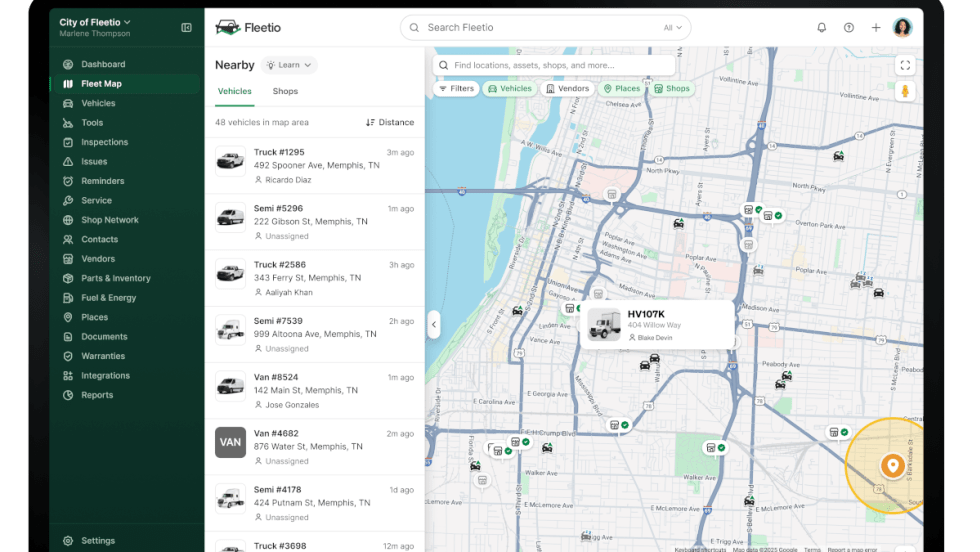980x552 pixels.
Task: Toggle the Vehicles map filter chip
Action: pyautogui.click(x=510, y=89)
